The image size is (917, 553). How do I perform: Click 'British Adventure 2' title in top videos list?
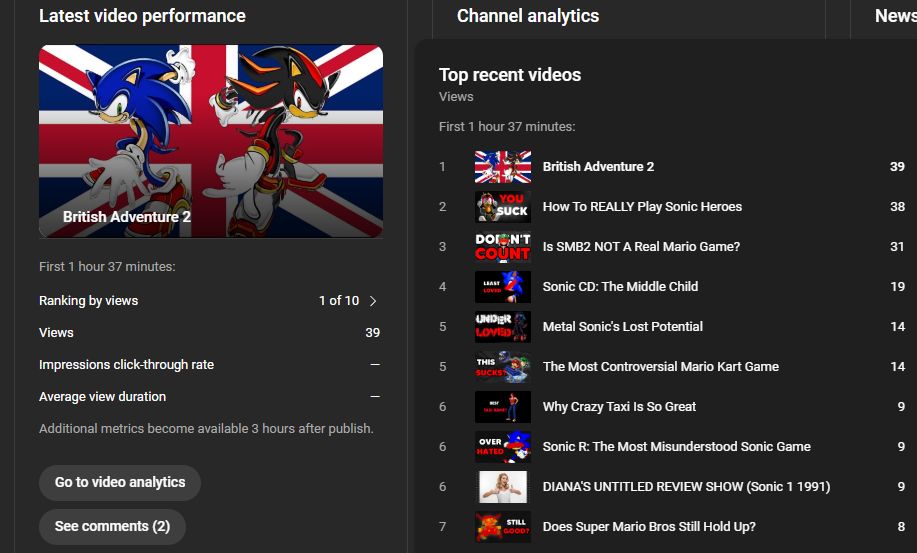(x=598, y=167)
